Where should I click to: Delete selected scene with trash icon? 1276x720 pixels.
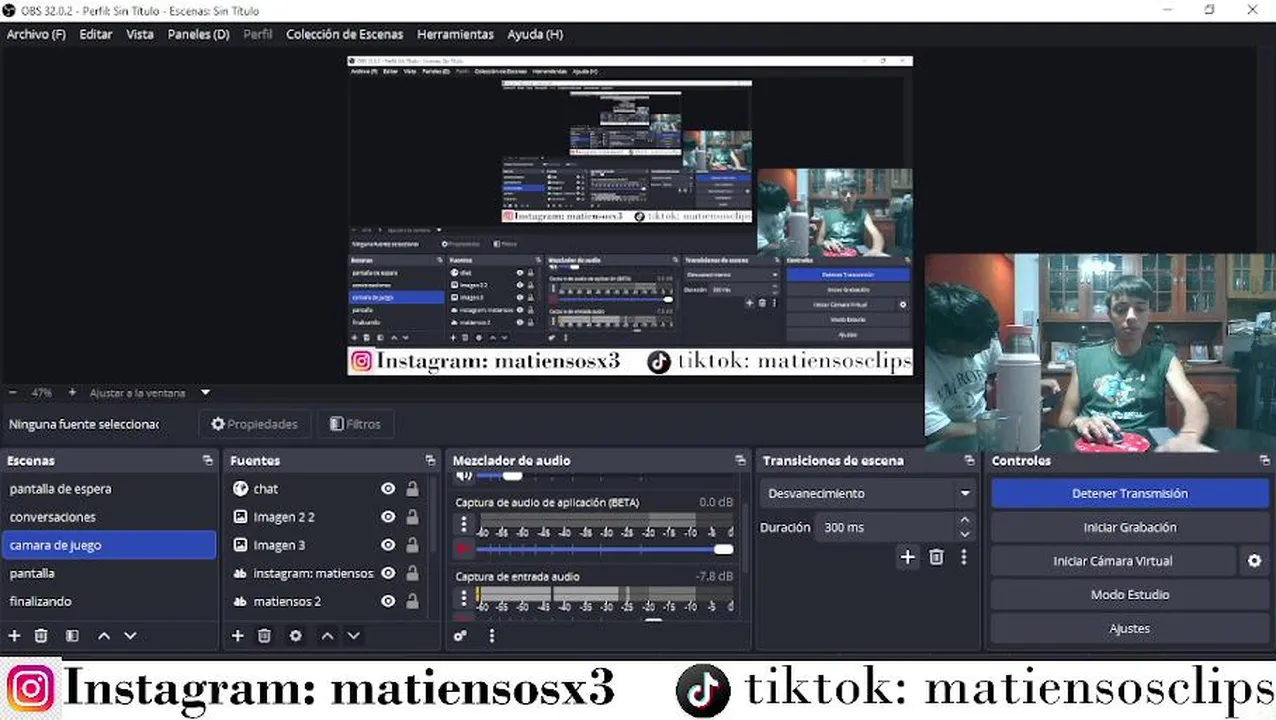(41, 636)
